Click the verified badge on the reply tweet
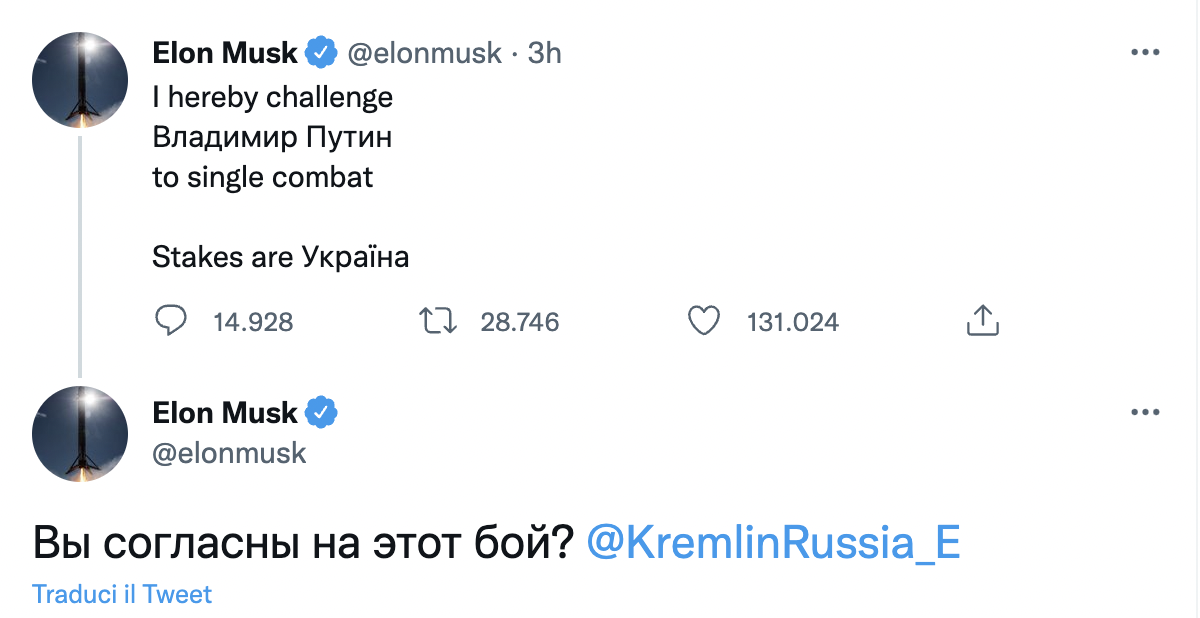The width and height of the screenshot is (1200, 618). pos(321,412)
